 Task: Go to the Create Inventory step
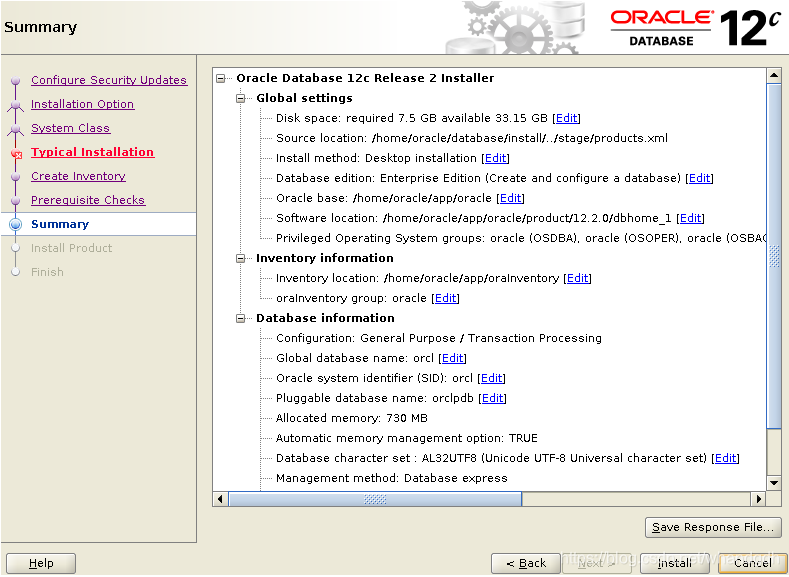[x=78, y=176]
